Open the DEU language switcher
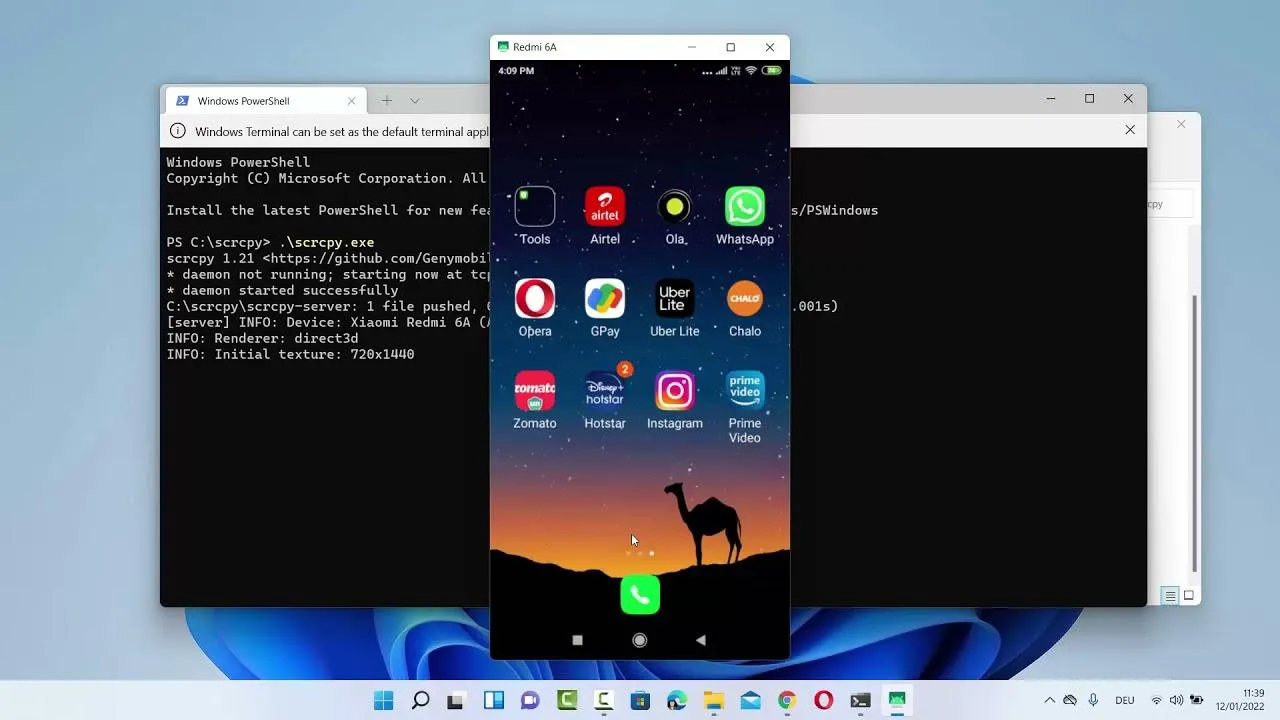 click(1124, 701)
